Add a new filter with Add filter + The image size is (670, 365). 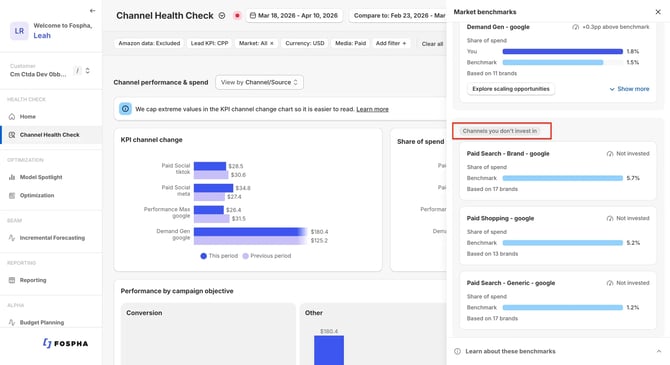coord(391,43)
